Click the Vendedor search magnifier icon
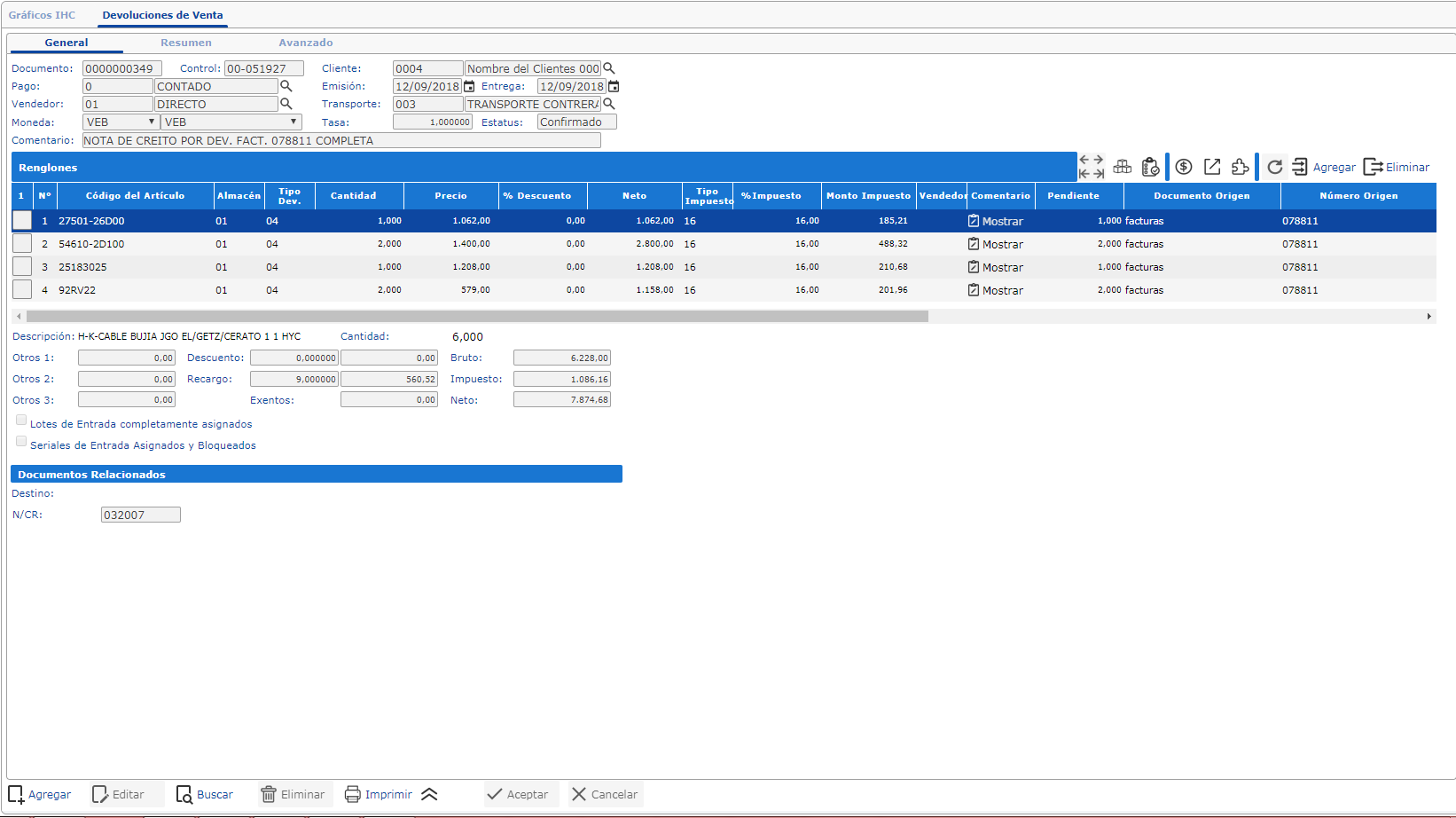Viewport: 1456px width, 818px height. click(x=286, y=104)
